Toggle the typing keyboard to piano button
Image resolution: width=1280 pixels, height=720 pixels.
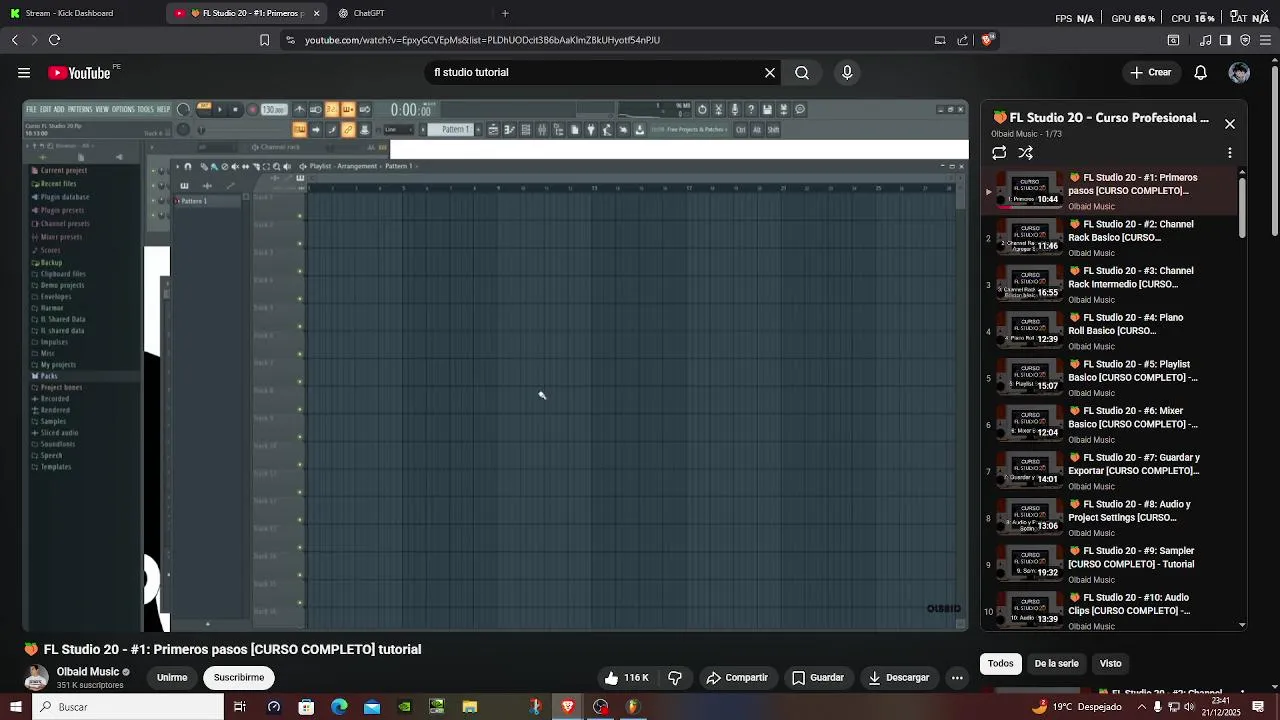click(299, 129)
